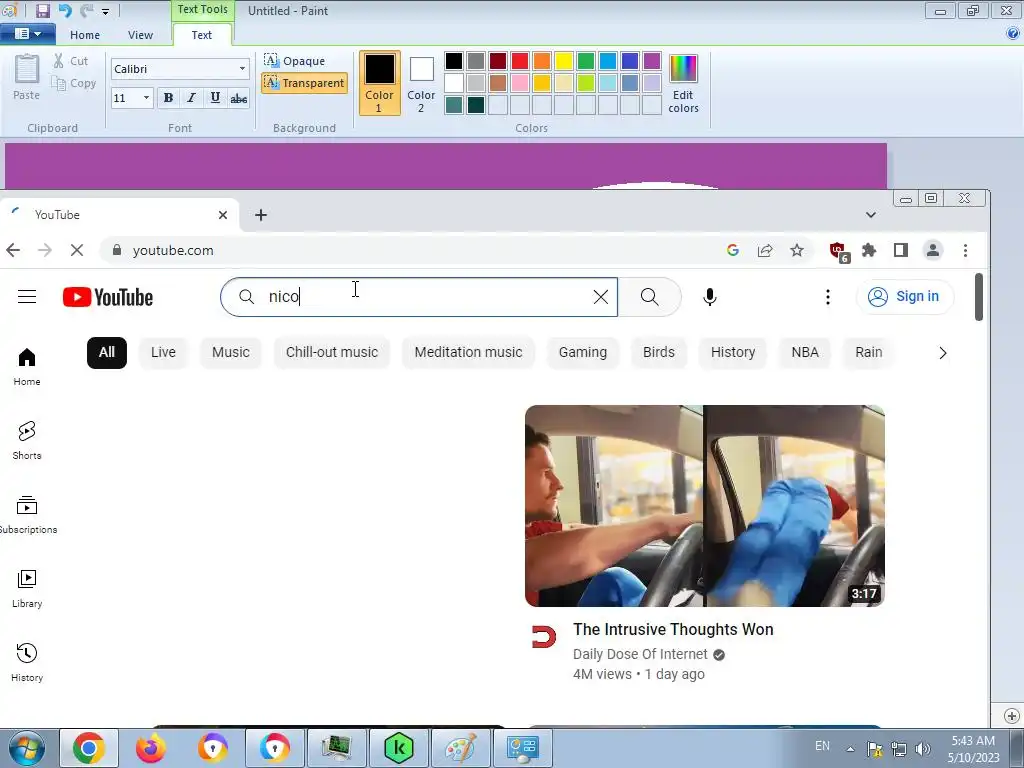The image size is (1024, 768).
Task: Toggle Strikethrough text formatting
Action: click(x=238, y=98)
